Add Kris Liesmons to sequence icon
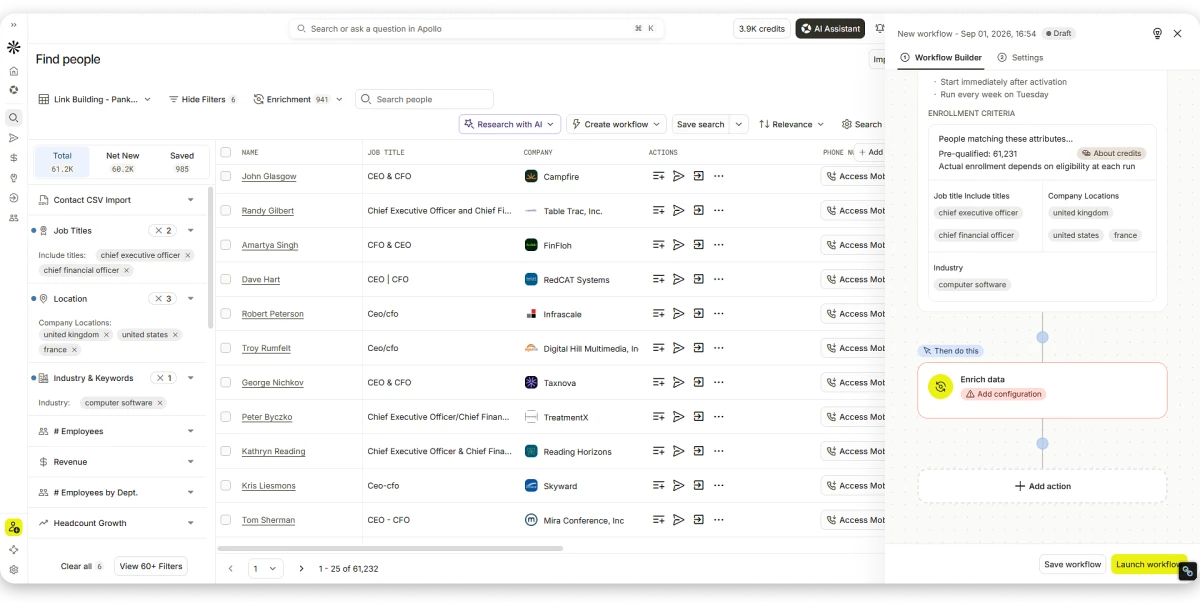 click(x=698, y=486)
